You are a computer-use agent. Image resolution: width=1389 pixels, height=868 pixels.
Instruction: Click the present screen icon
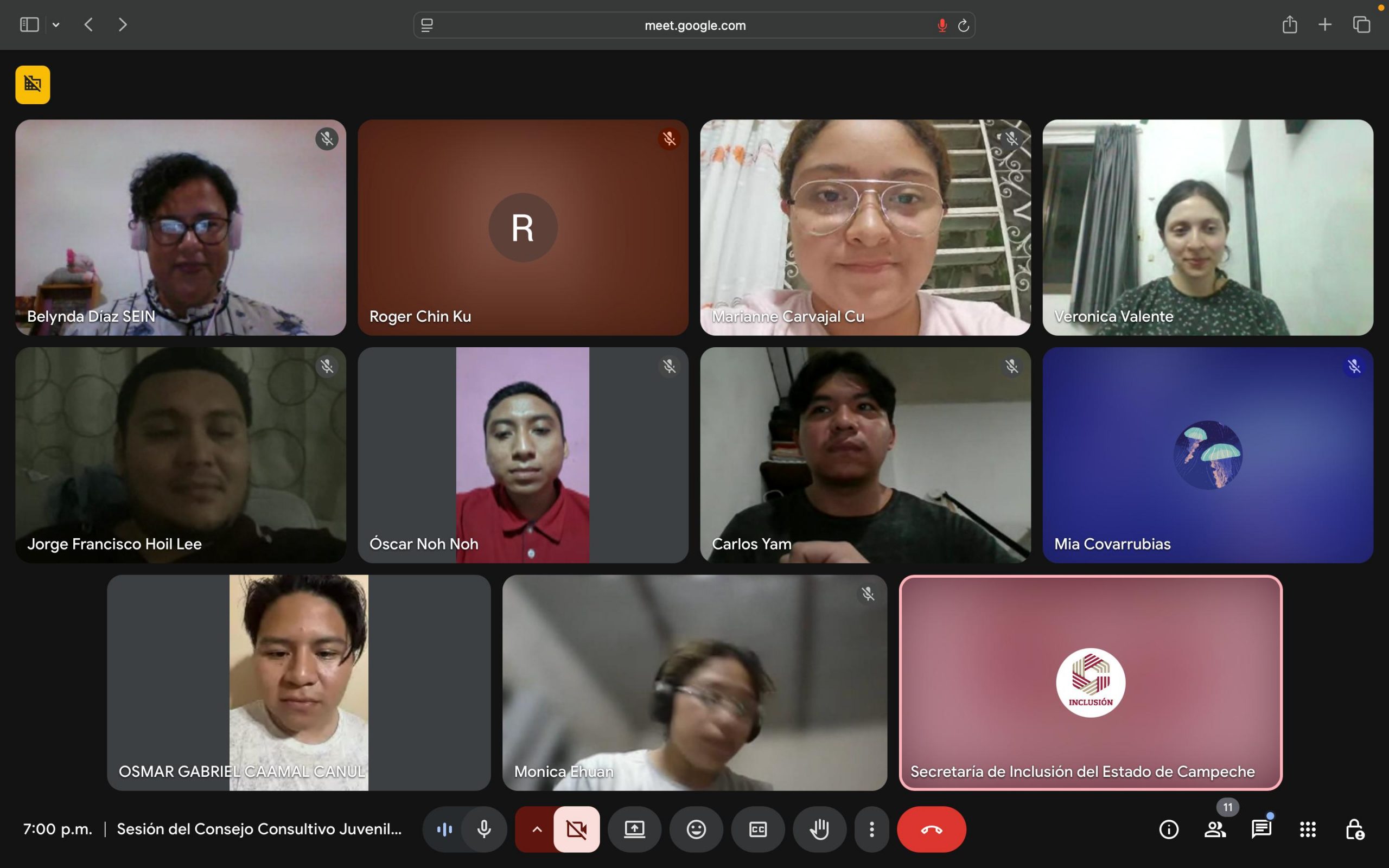(x=634, y=829)
